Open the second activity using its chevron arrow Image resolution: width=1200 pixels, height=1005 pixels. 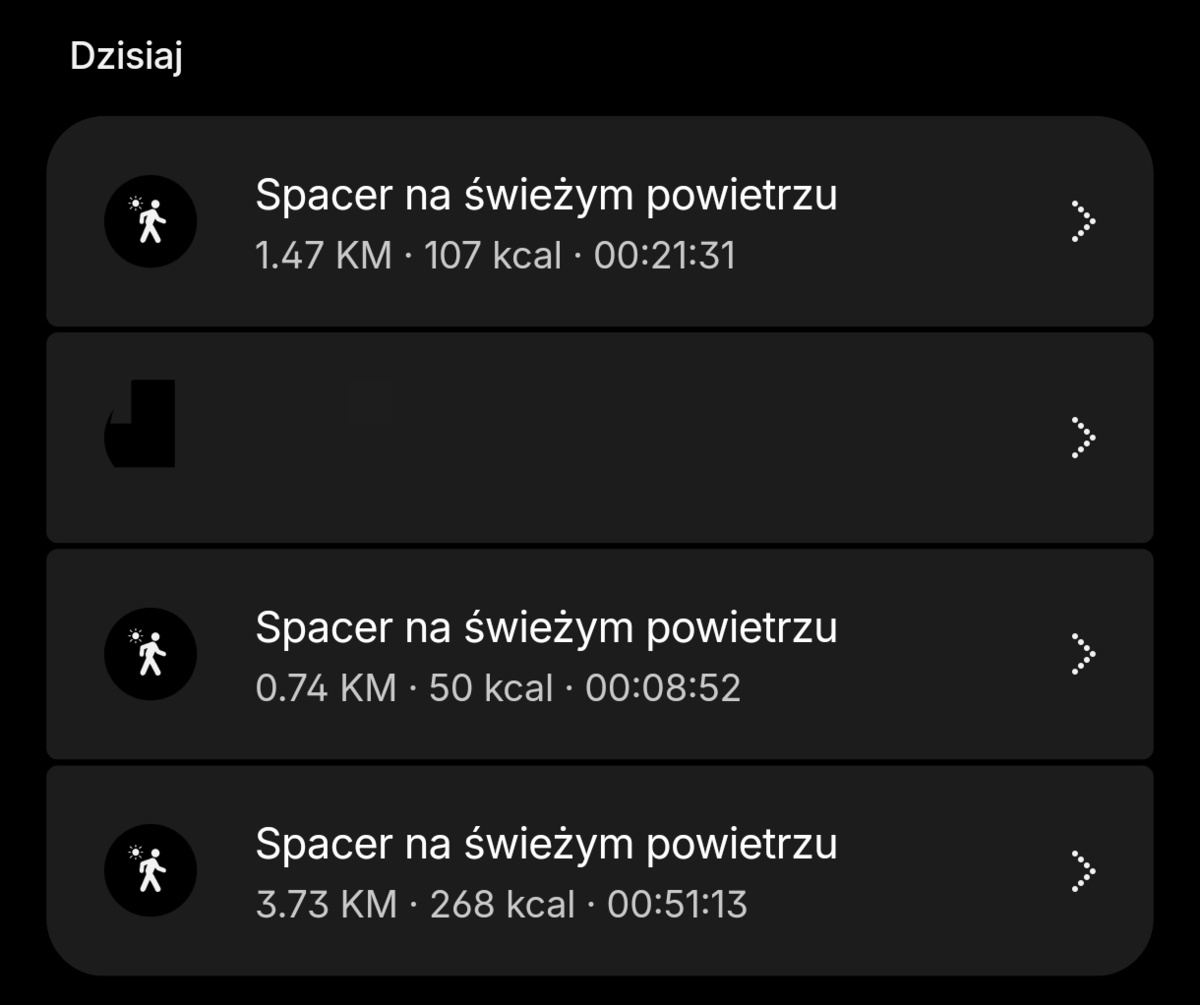1082,437
